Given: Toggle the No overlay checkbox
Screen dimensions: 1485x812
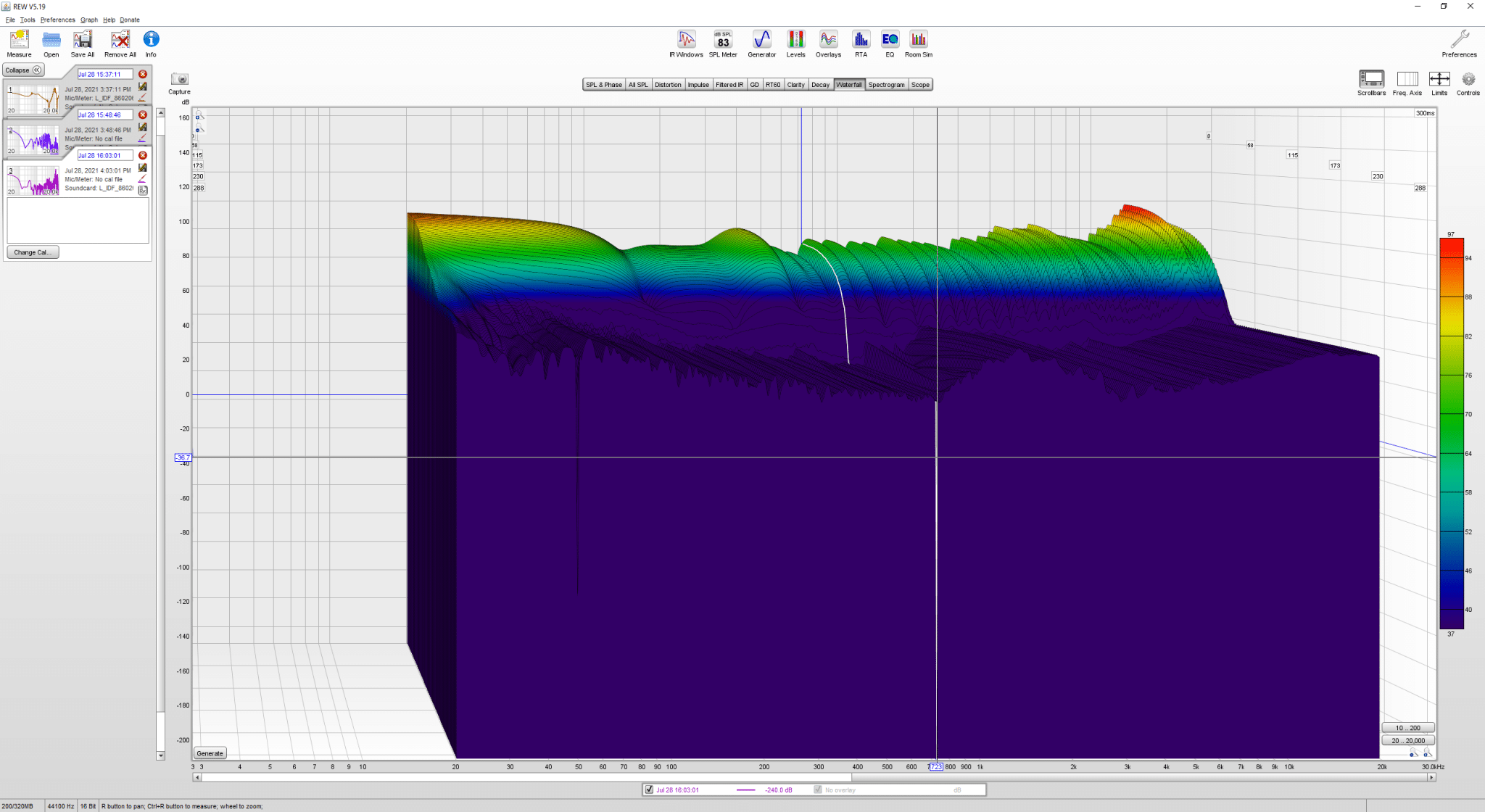Looking at the screenshot, I should [x=818, y=790].
